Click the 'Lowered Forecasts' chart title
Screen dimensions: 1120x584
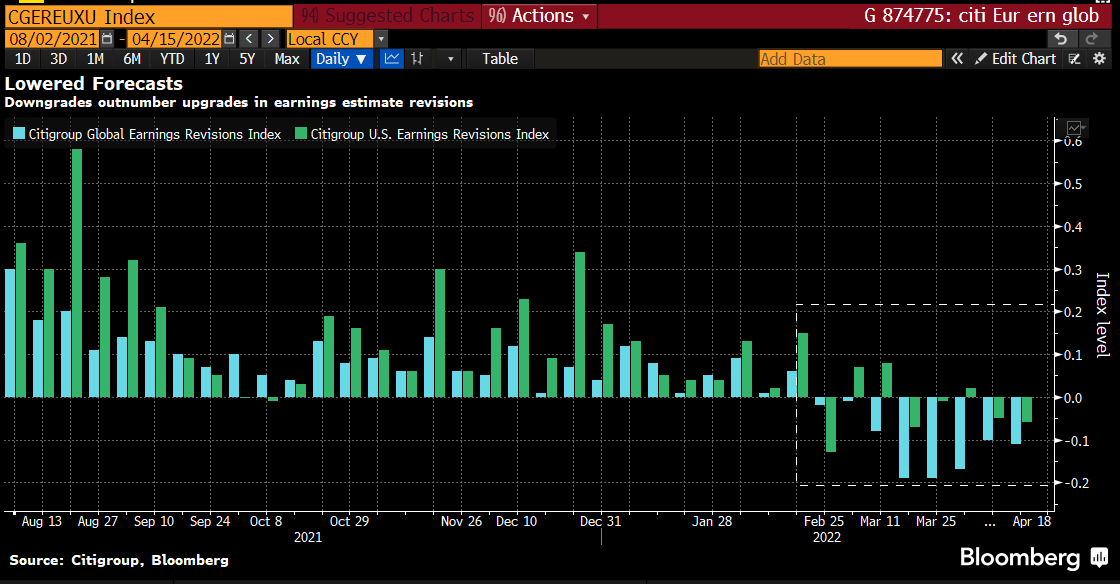(94, 84)
